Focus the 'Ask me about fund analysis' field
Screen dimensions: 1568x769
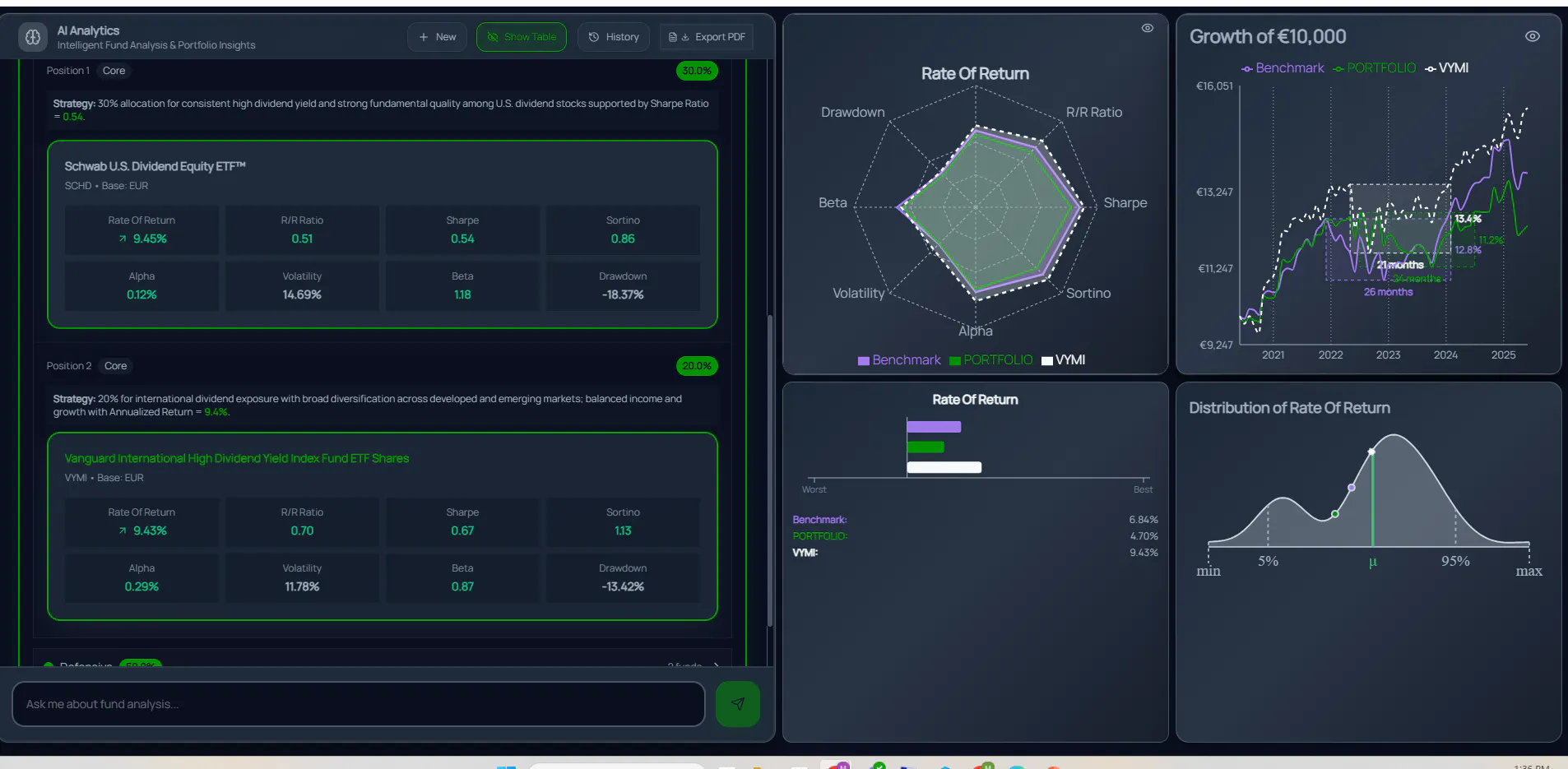click(359, 704)
